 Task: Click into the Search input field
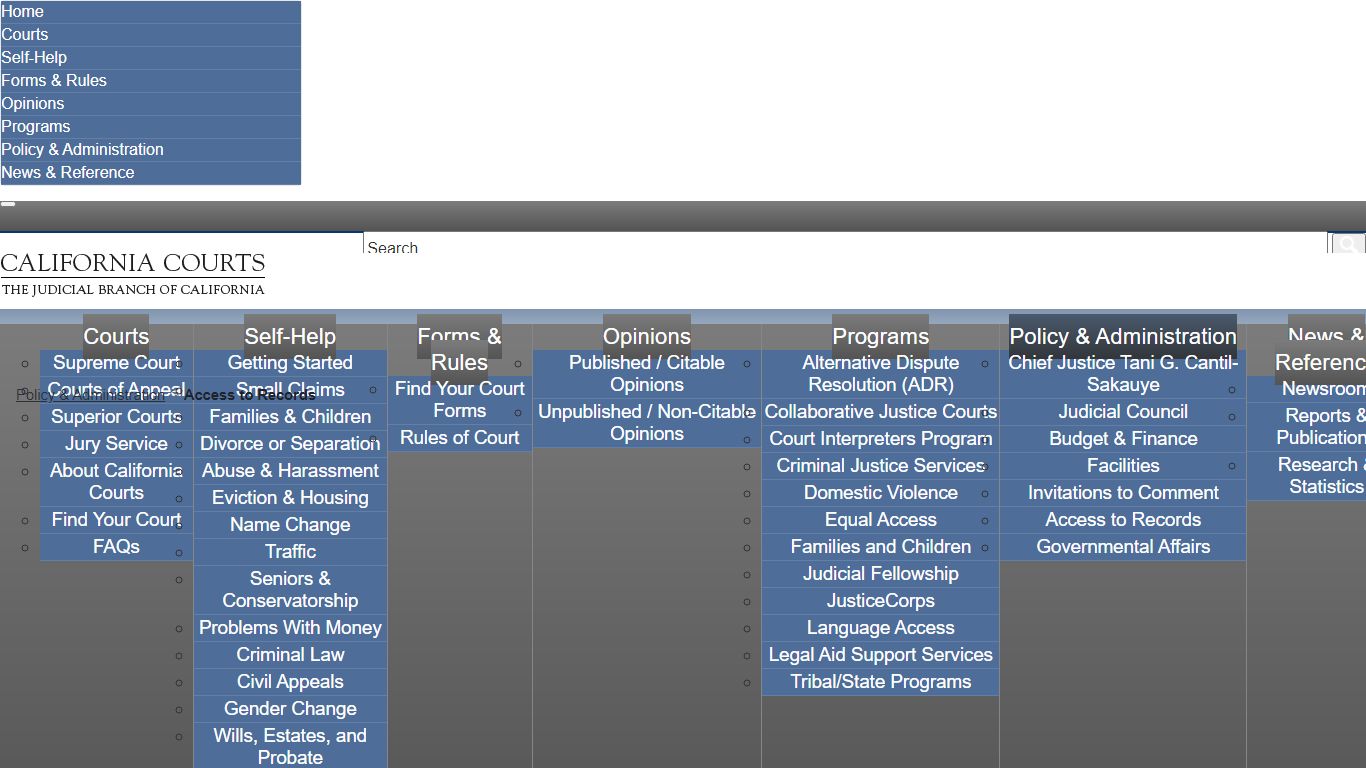(x=845, y=244)
